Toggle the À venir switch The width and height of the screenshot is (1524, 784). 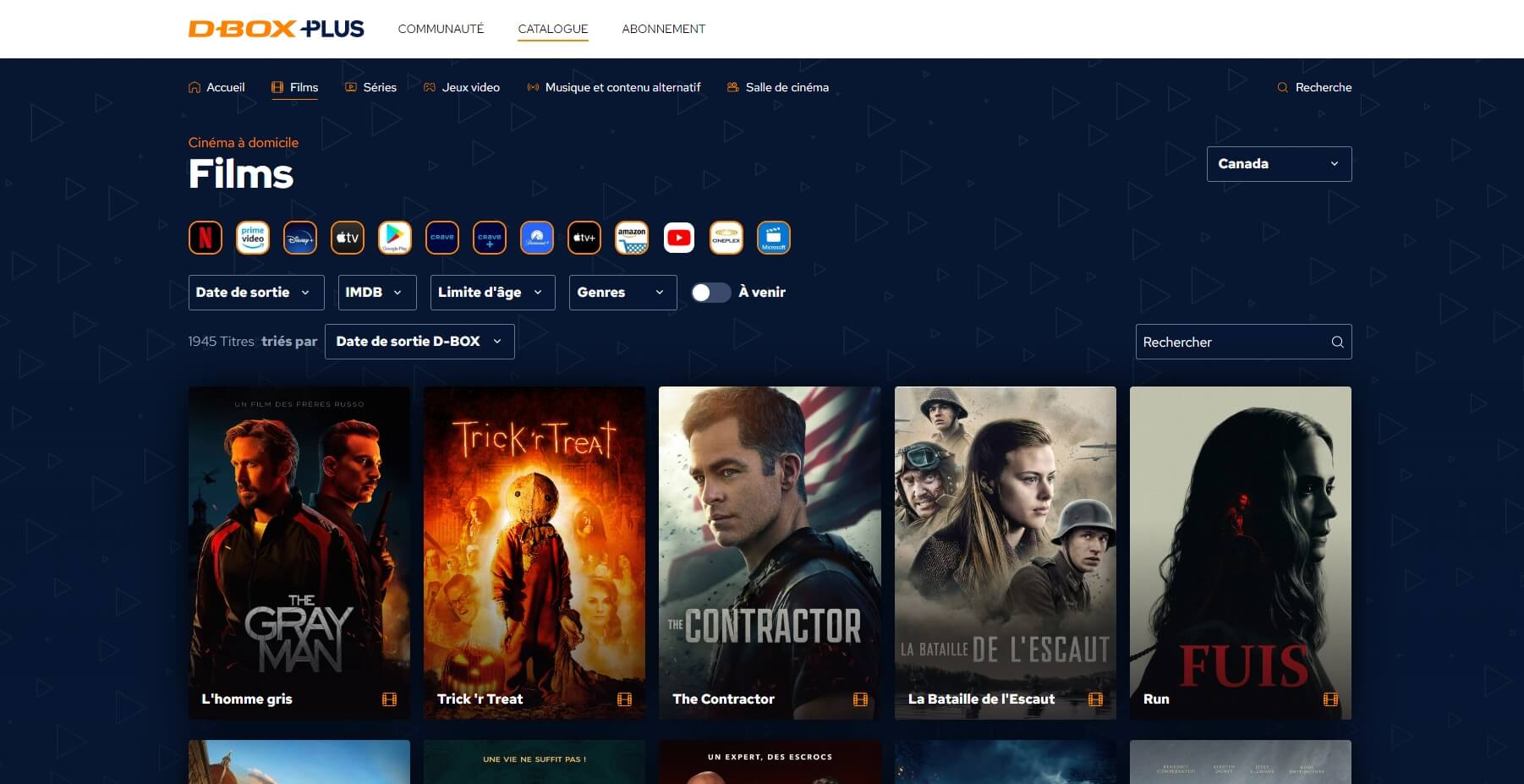pyautogui.click(x=710, y=293)
